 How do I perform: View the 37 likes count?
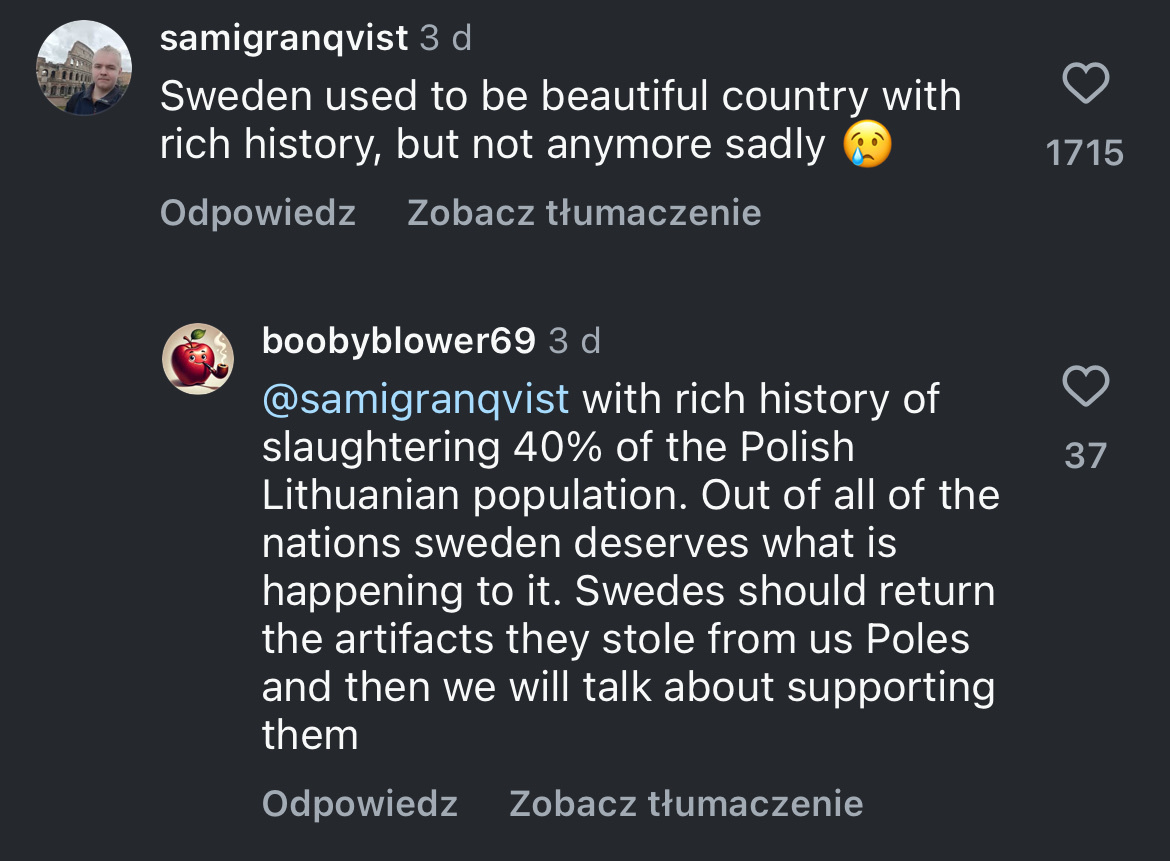(1085, 456)
